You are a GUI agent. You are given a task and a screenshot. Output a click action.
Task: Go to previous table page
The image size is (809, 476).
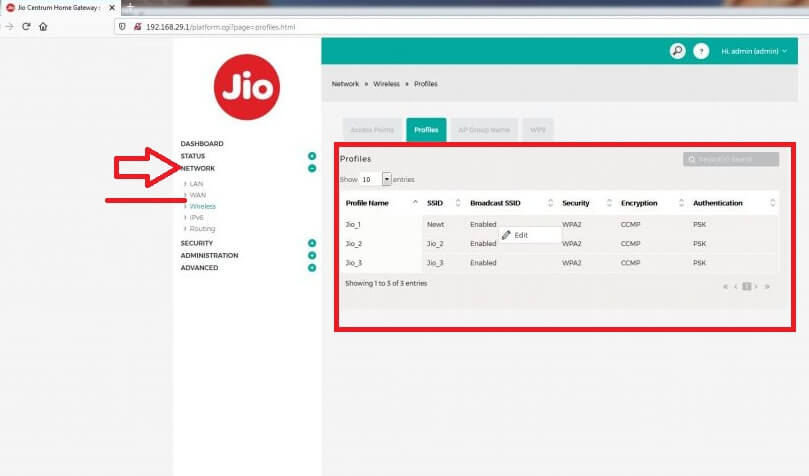(x=736, y=286)
